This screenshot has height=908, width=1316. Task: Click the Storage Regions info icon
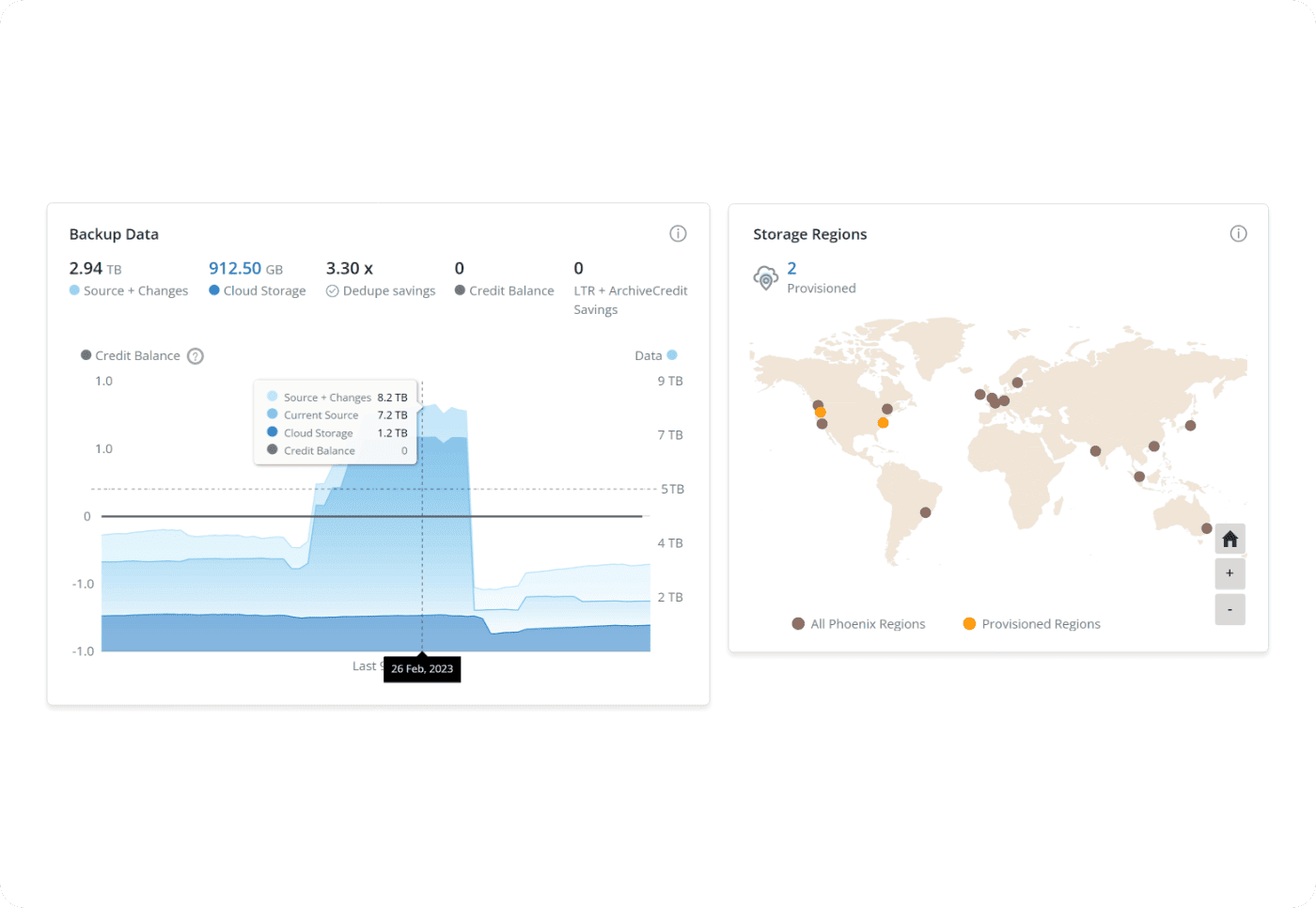pos(1238,234)
